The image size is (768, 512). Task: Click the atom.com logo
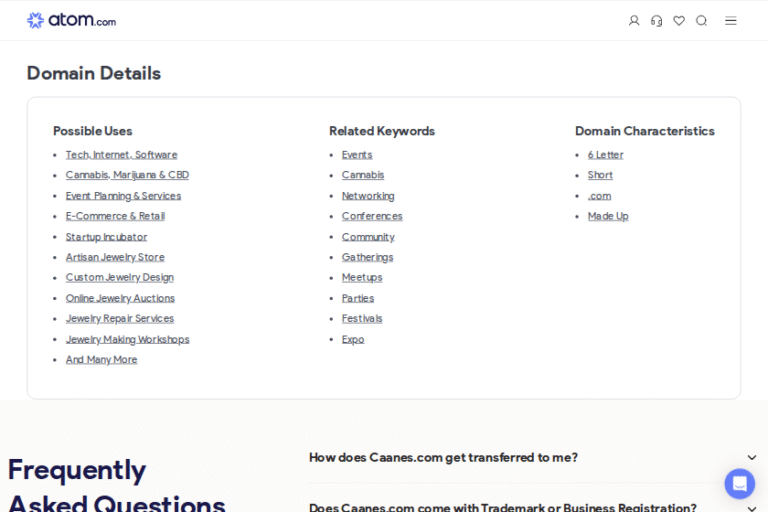[71, 20]
